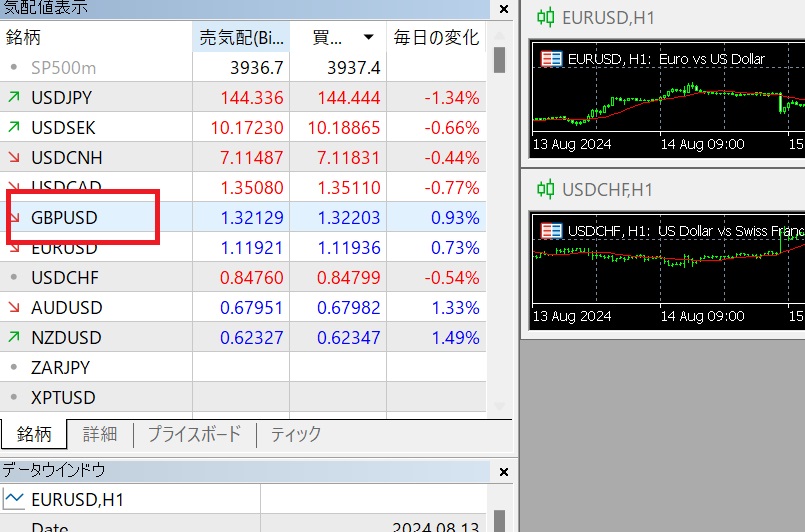Click the market watch vertical scrollbar thumb
The height and width of the screenshot is (532, 805).
(499, 60)
